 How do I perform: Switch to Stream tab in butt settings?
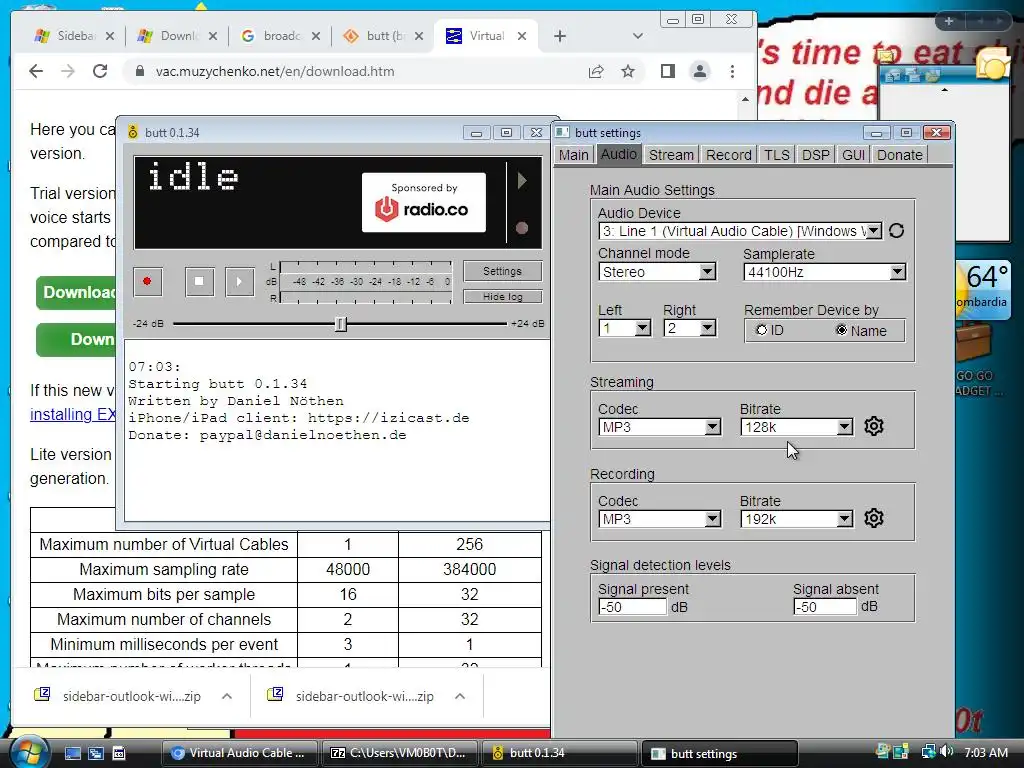[671, 155]
